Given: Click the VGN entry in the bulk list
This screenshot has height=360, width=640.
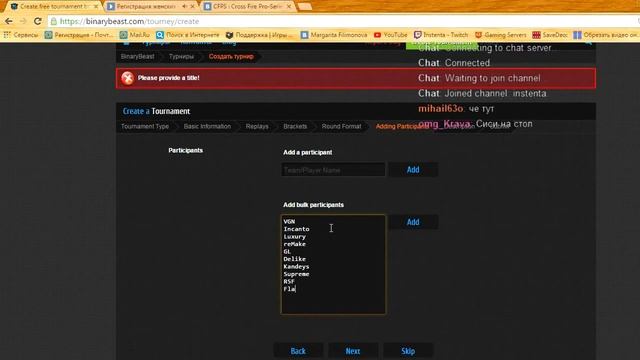Looking at the screenshot, I should pos(289,222).
